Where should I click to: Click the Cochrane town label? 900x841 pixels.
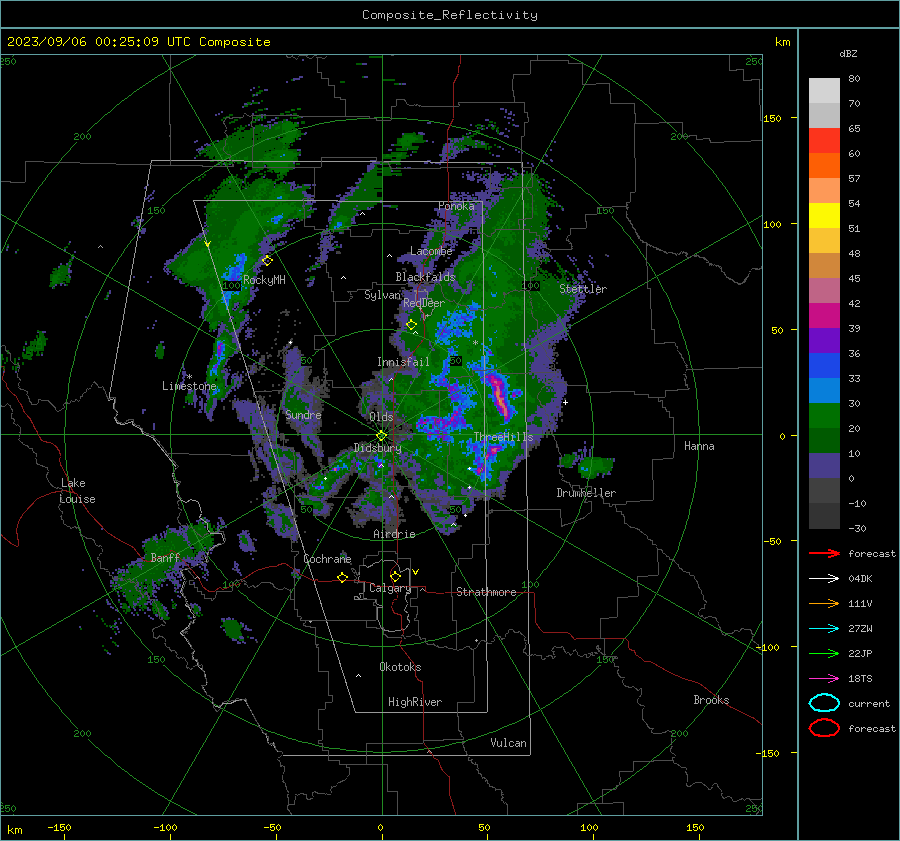click(x=327, y=559)
